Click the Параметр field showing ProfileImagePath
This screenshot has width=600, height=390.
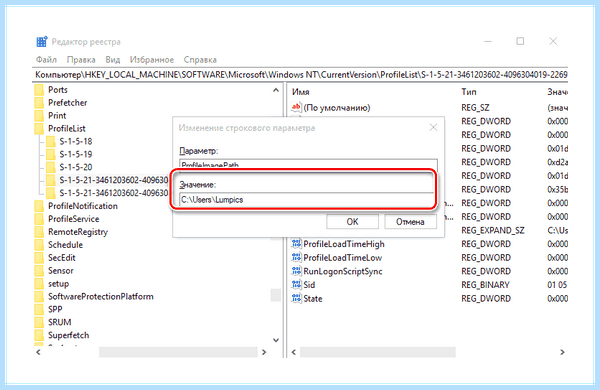308,164
